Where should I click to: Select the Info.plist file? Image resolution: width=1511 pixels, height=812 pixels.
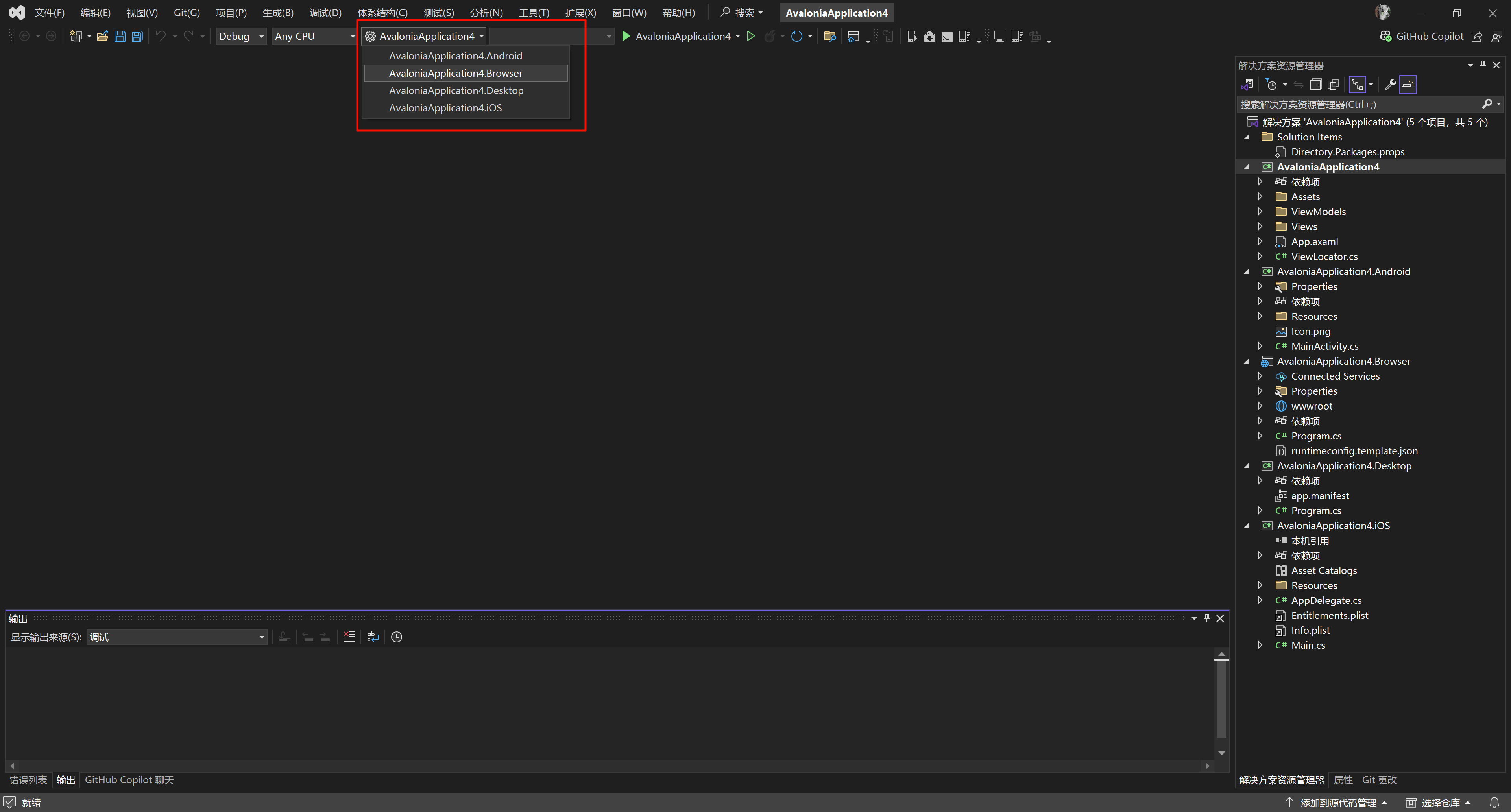pyautogui.click(x=1310, y=630)
